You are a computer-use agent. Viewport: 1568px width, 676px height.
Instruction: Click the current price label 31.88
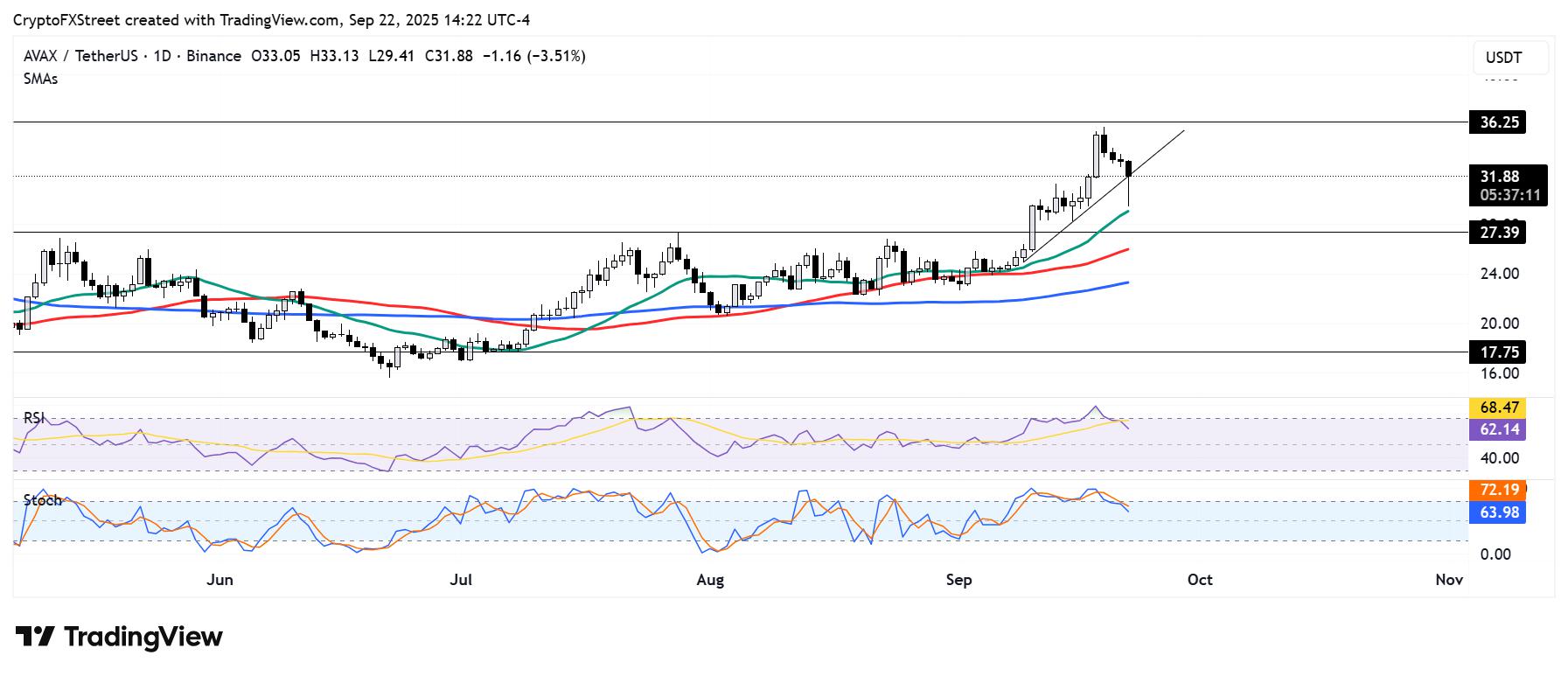[1498, 177]
